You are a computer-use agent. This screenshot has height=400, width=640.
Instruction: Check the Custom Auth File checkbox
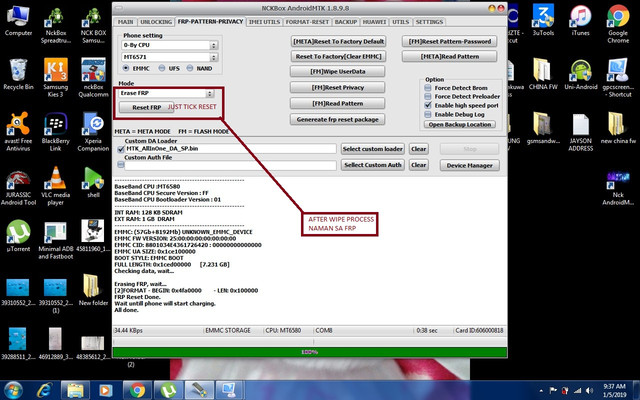pyautogui.click(x=121, y=164)
